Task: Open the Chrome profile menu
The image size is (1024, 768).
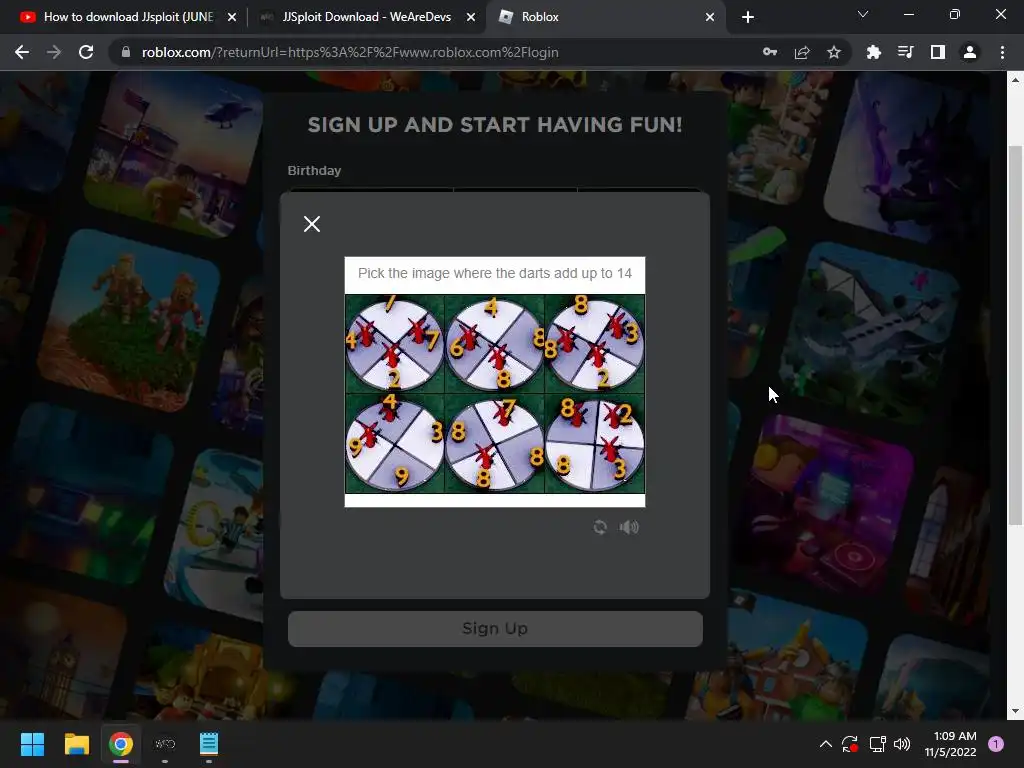Action: click(x=970, y=52)
